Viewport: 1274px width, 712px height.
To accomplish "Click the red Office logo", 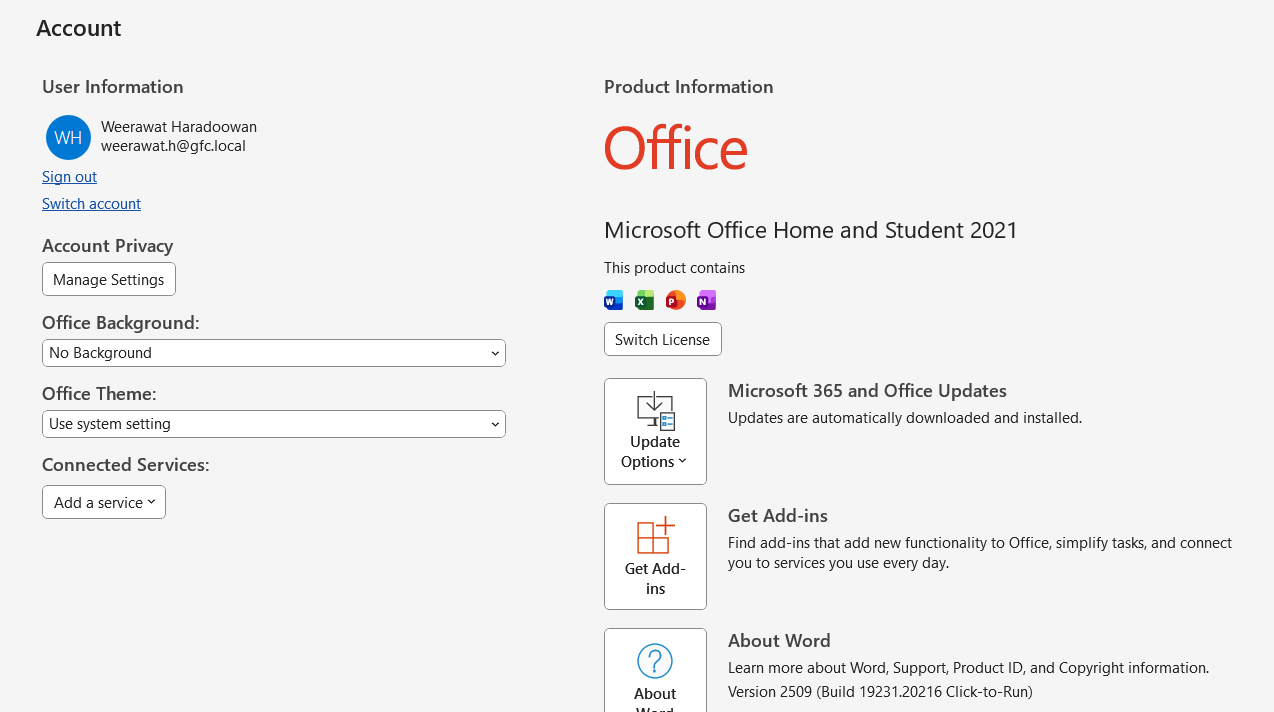I will point(676,148).
